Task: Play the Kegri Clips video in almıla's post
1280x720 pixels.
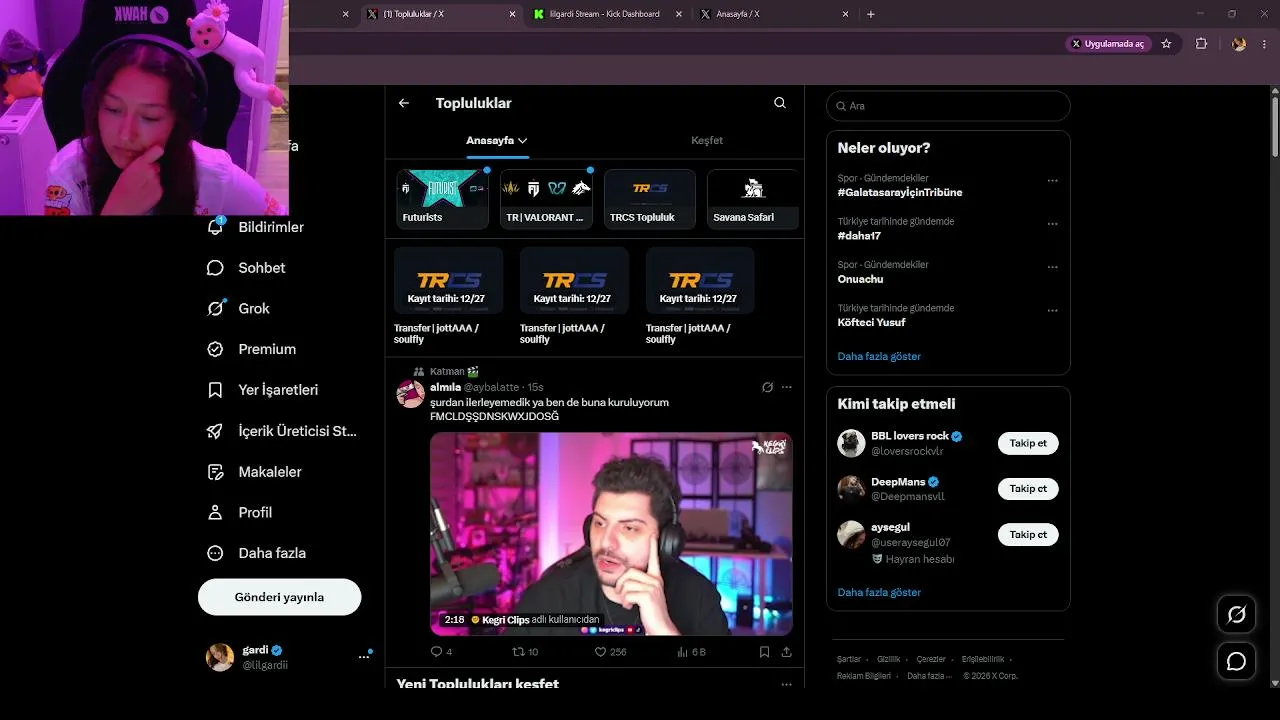Action: point(611,534)
